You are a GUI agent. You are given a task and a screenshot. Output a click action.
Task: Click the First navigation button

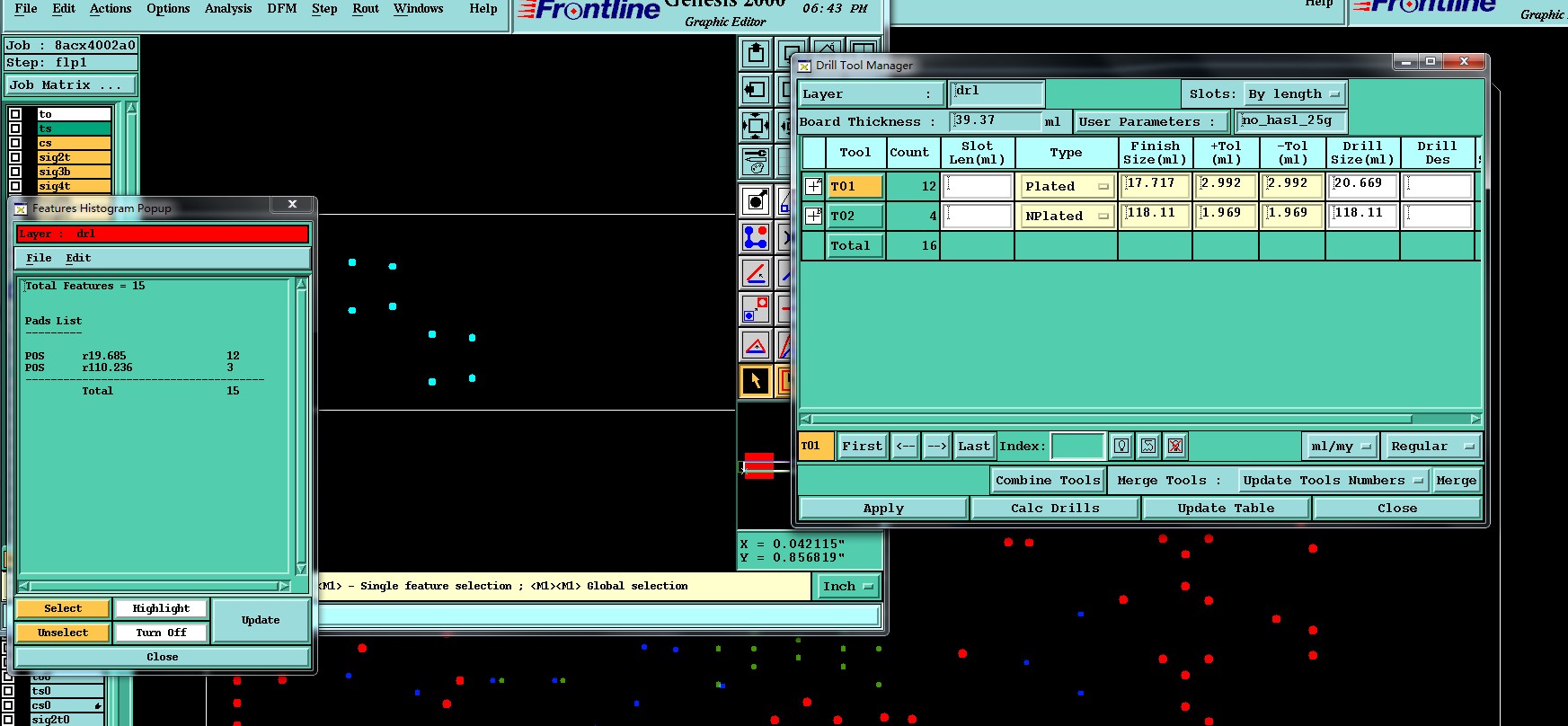[862, 446]
